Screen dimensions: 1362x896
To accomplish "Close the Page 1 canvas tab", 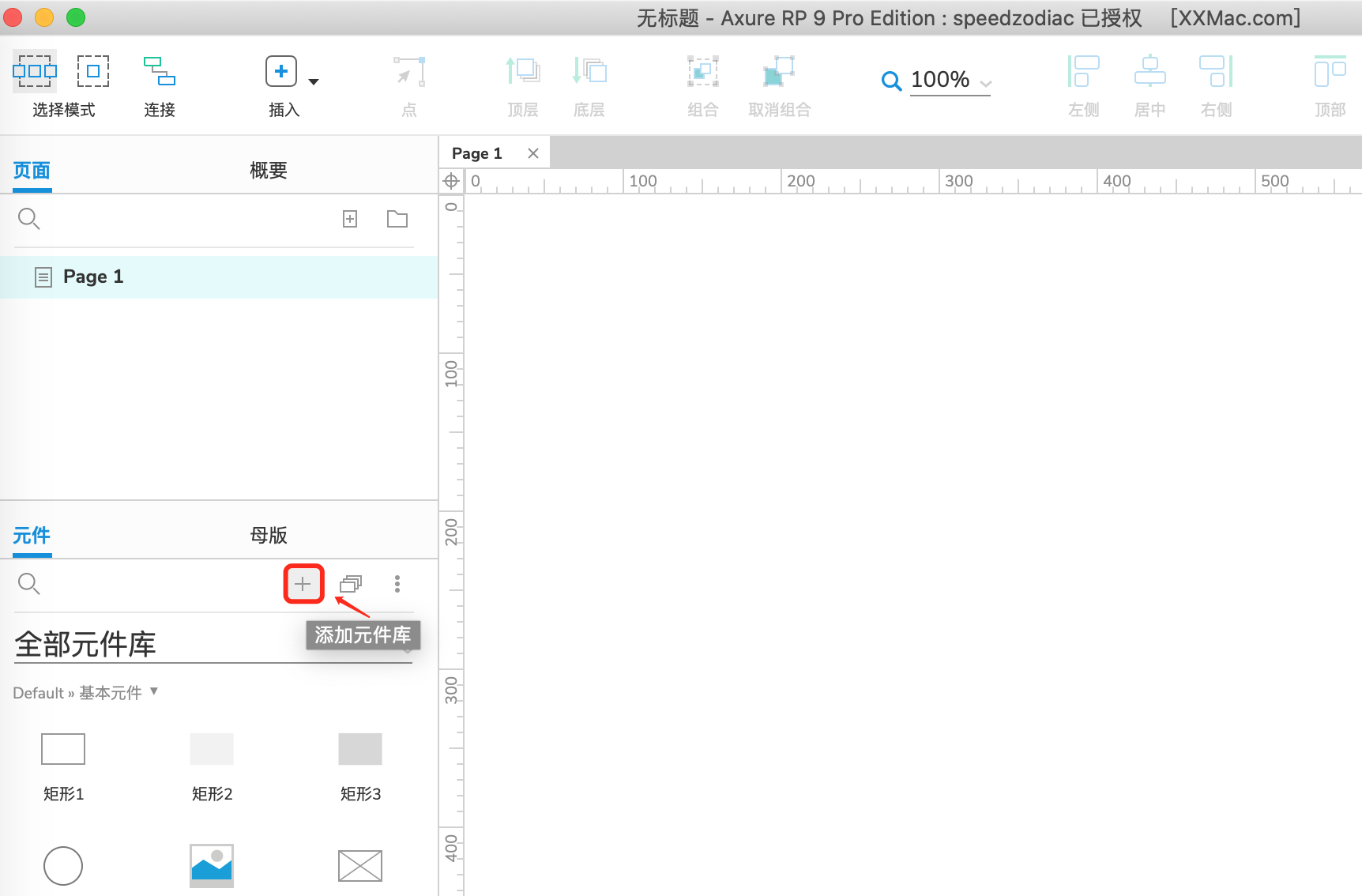I will pos(533,153).
